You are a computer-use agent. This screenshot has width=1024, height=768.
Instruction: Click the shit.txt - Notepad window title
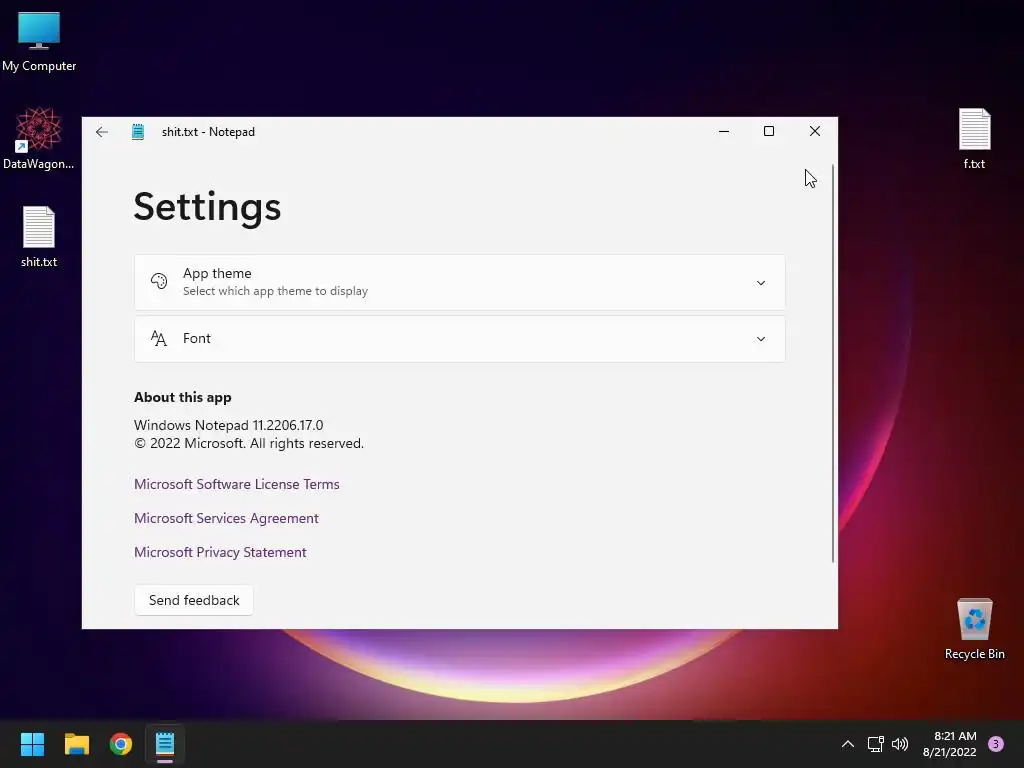[208, 132]
